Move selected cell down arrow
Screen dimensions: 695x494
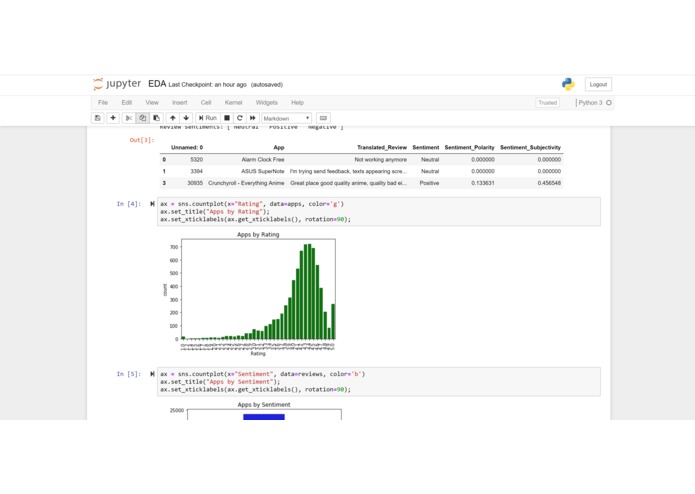click(x=186, y=118)
